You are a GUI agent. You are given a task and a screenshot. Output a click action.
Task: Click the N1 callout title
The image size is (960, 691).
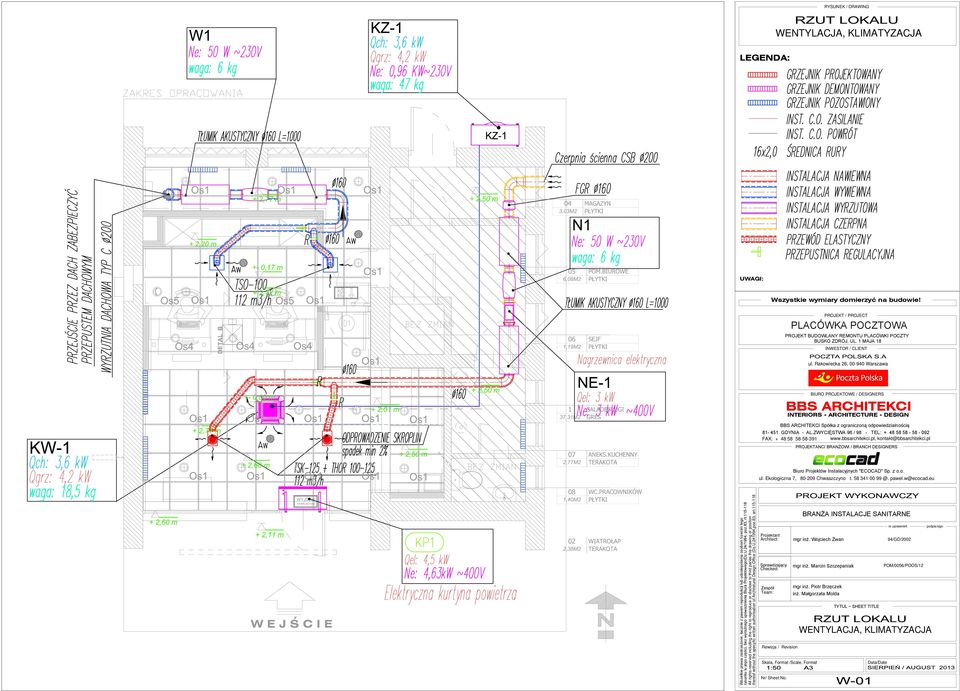click(581, 225)
